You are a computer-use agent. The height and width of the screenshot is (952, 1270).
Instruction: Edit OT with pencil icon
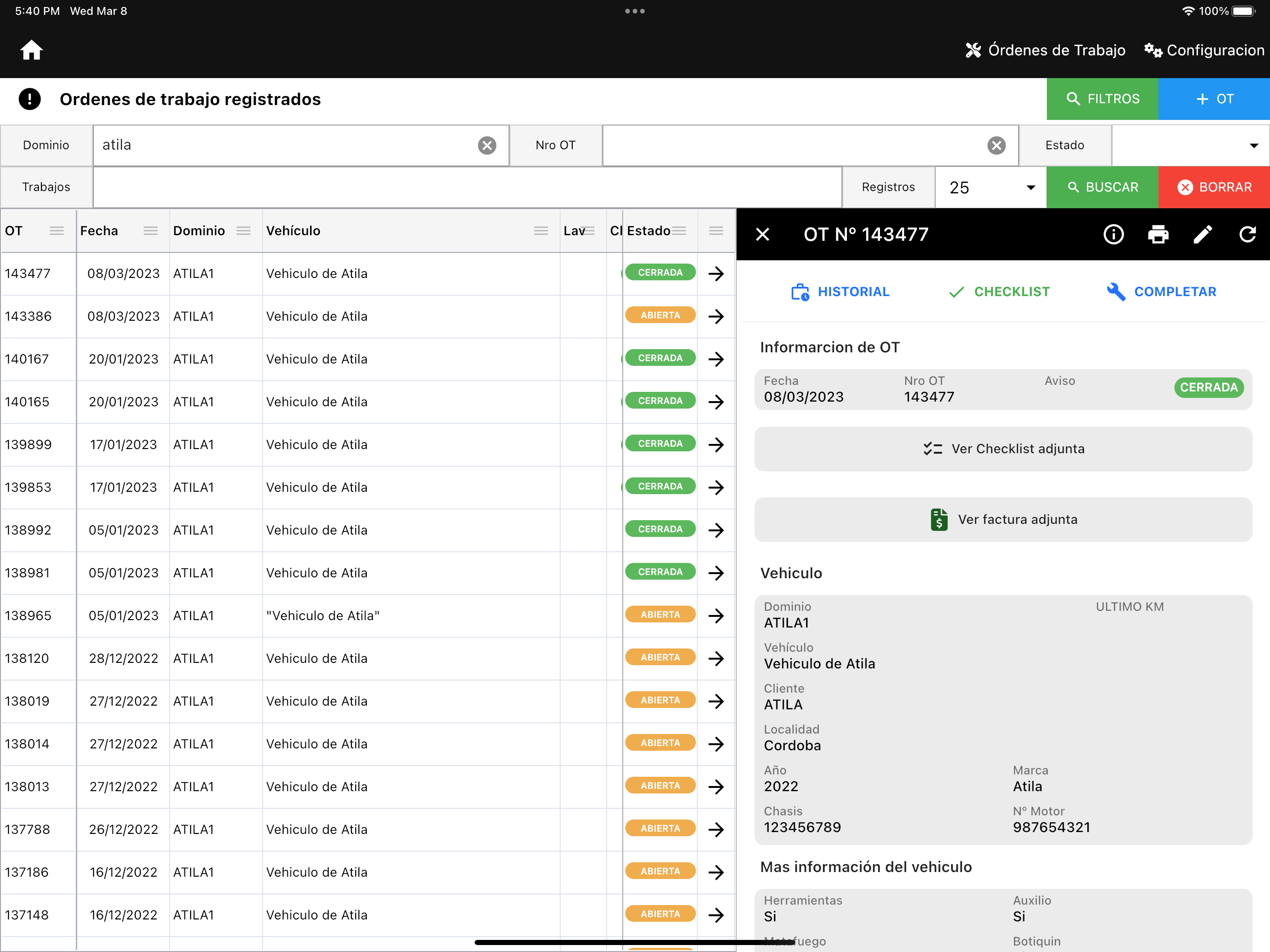point(1203,234)
